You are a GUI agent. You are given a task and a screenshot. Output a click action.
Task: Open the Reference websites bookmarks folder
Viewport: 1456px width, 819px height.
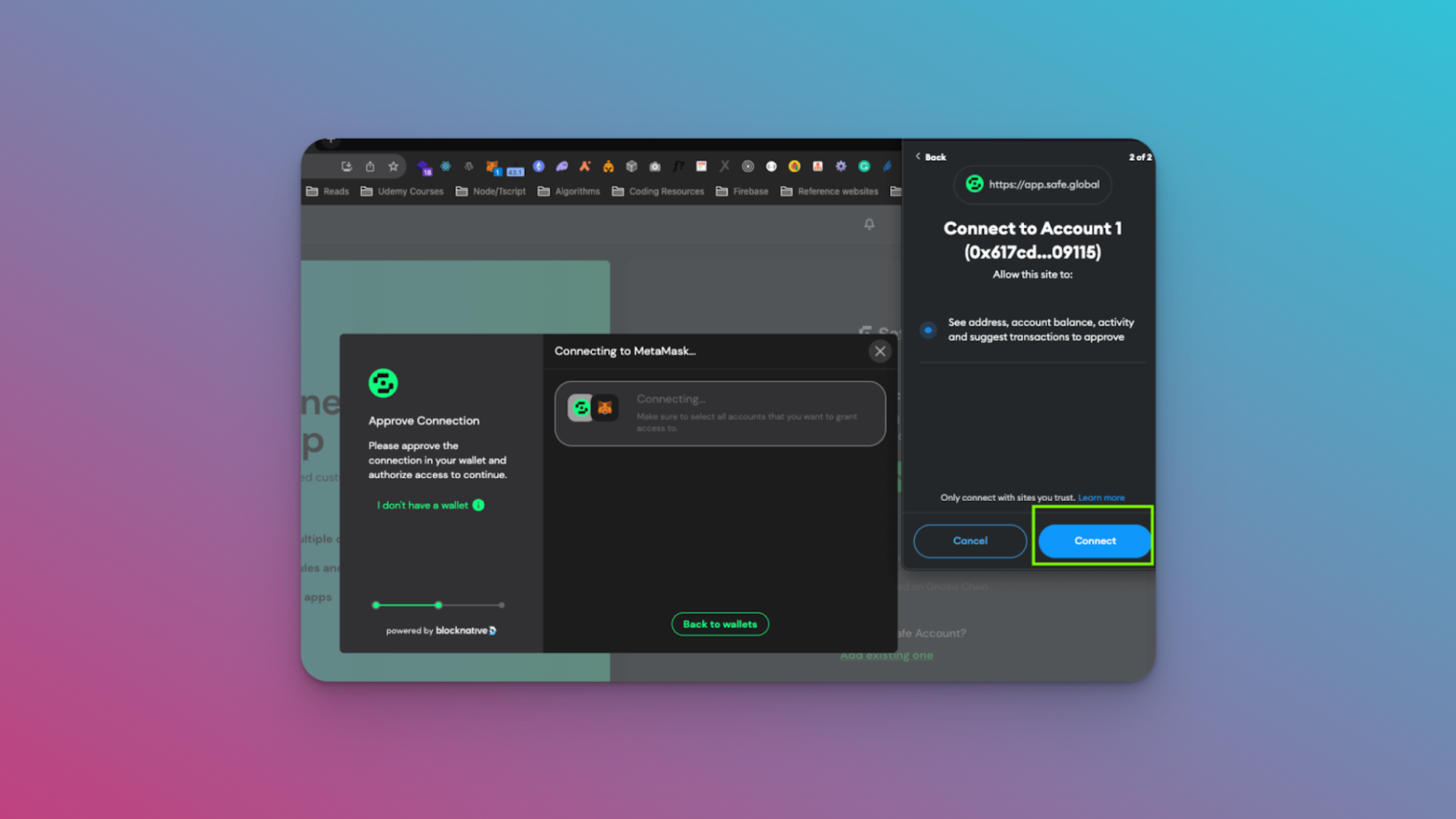829,191
